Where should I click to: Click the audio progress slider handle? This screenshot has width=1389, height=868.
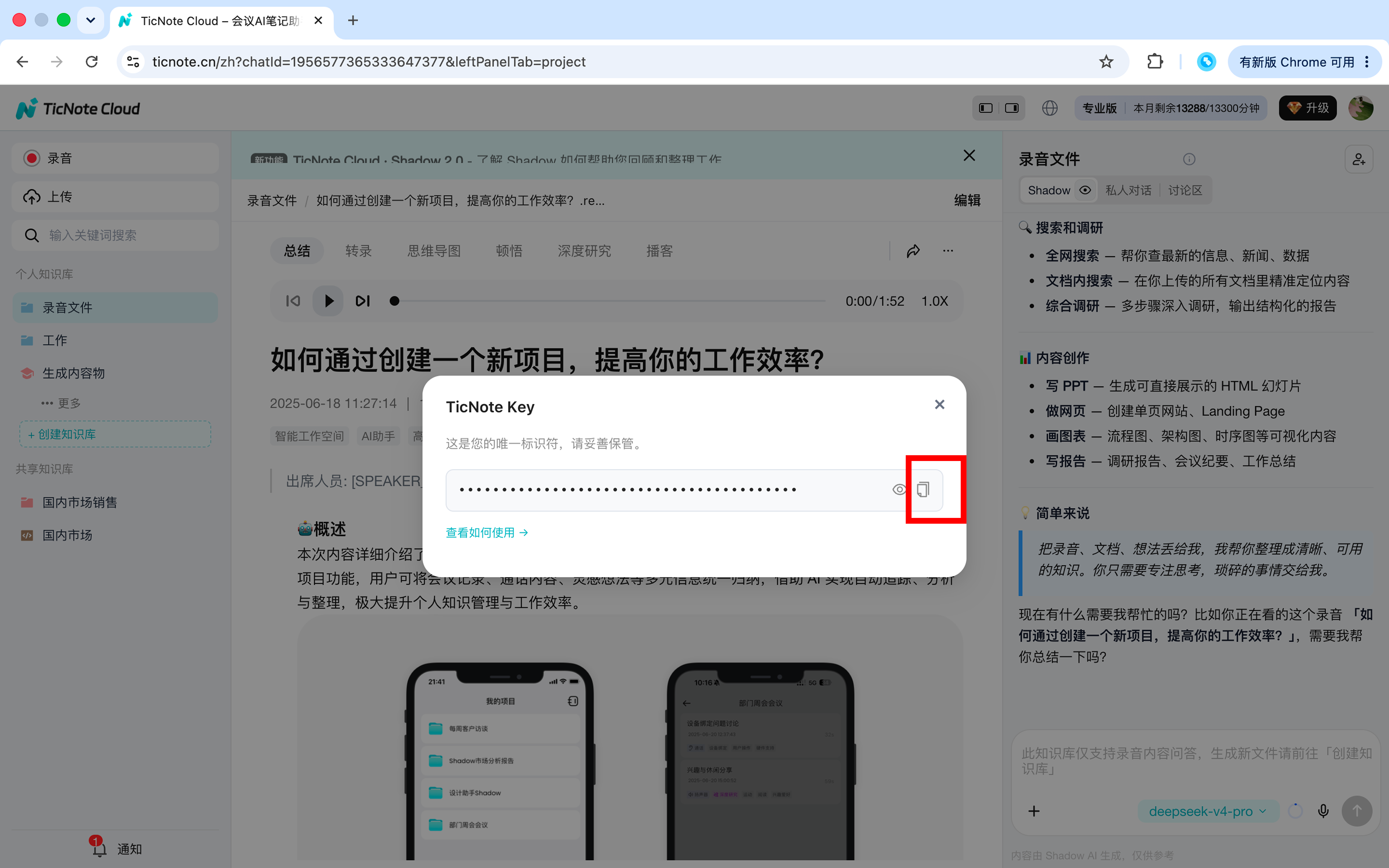[394, 301]
